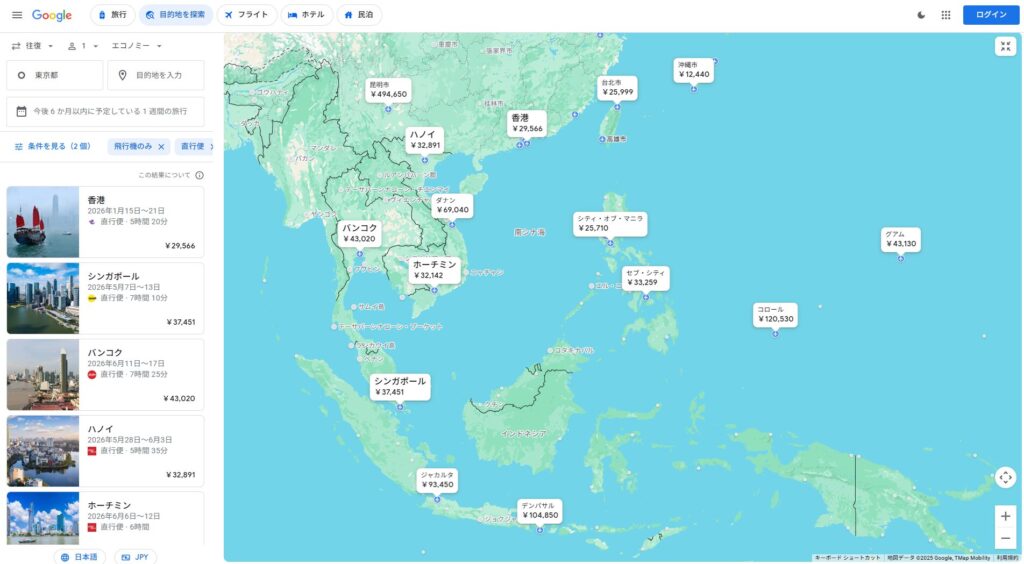Change the currency via JPY button
Screen dimensions: 1024x564
(x=135, y=557)
